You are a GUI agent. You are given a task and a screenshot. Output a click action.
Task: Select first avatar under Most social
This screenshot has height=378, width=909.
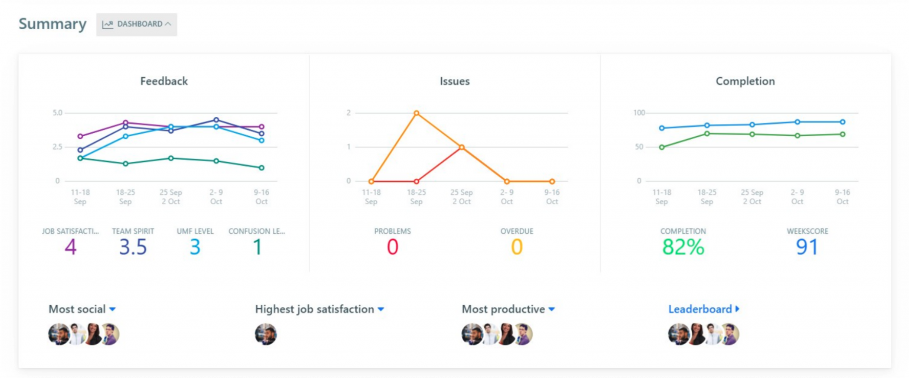pos(59,335)
